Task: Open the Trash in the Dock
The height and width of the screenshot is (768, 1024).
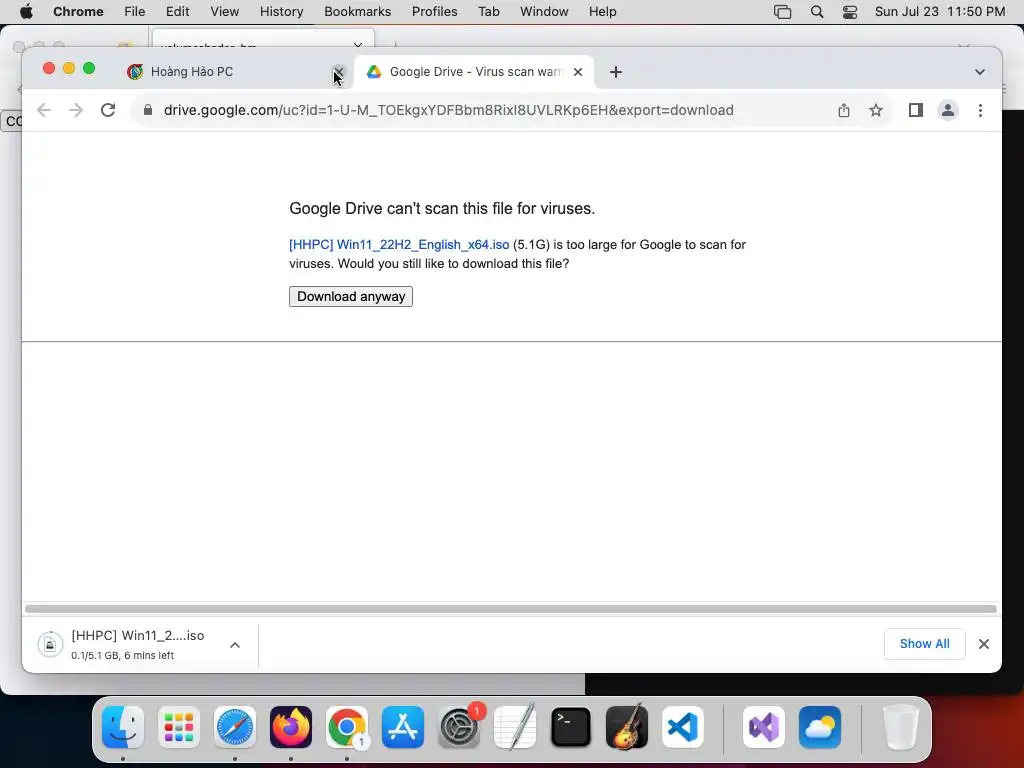Action: pos(901,727)
